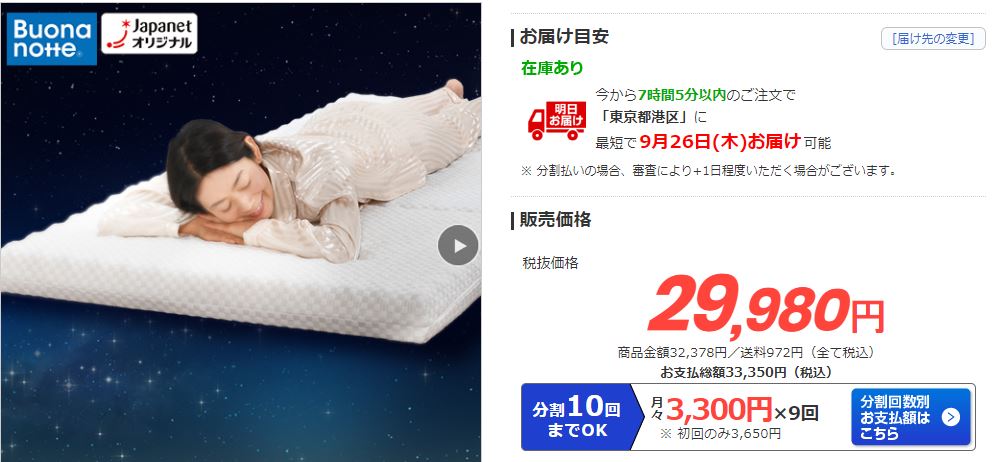Play the product video on the mattress image
The image size is (1003, 462).
458,245
